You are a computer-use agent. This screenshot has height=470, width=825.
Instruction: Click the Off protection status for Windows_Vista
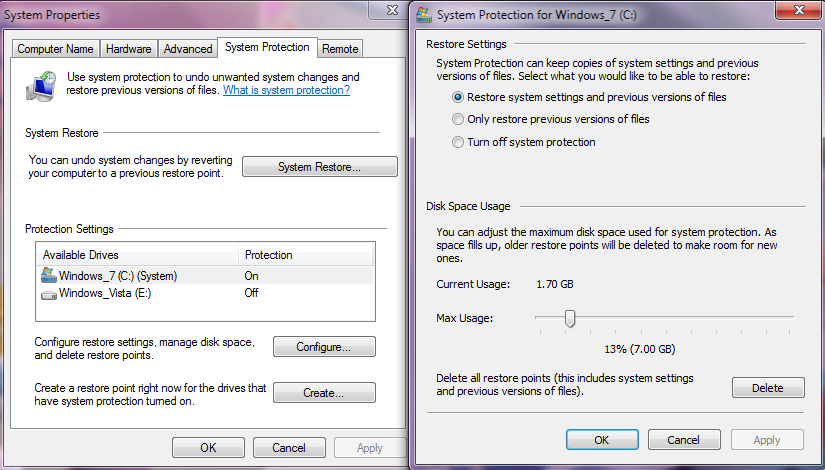click(x=251, y=293)
